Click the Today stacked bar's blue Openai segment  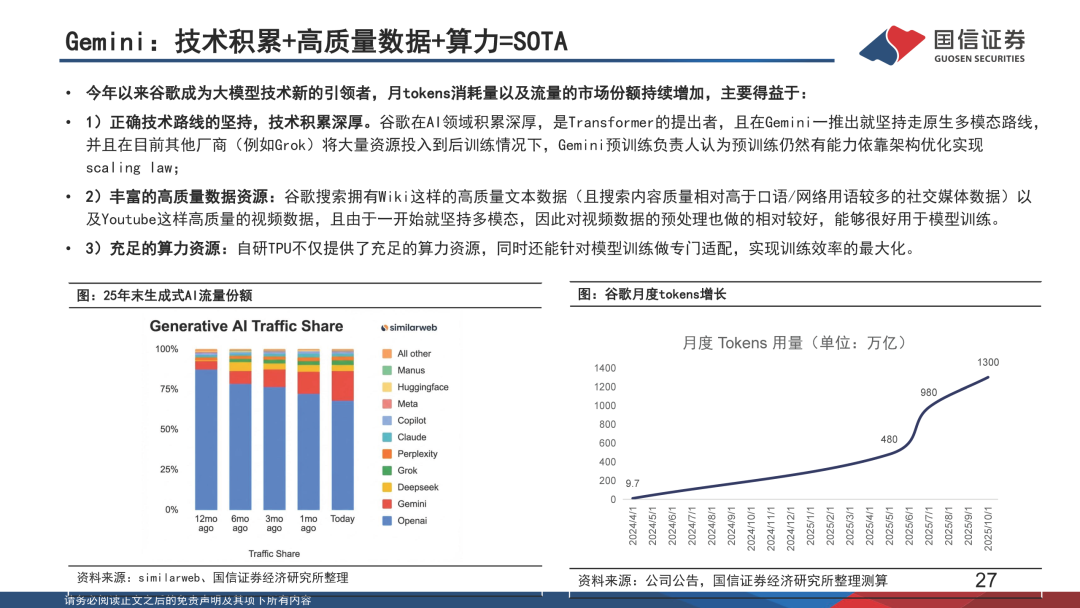342,455
